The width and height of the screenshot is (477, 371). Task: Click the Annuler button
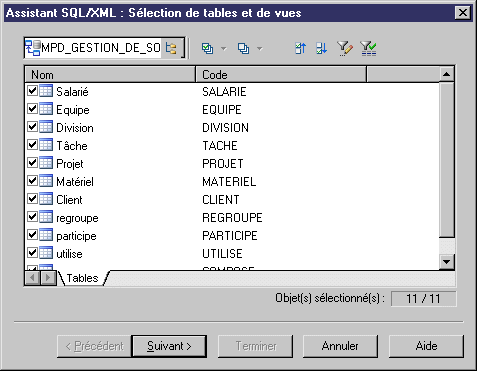click(x=340, y=346)
